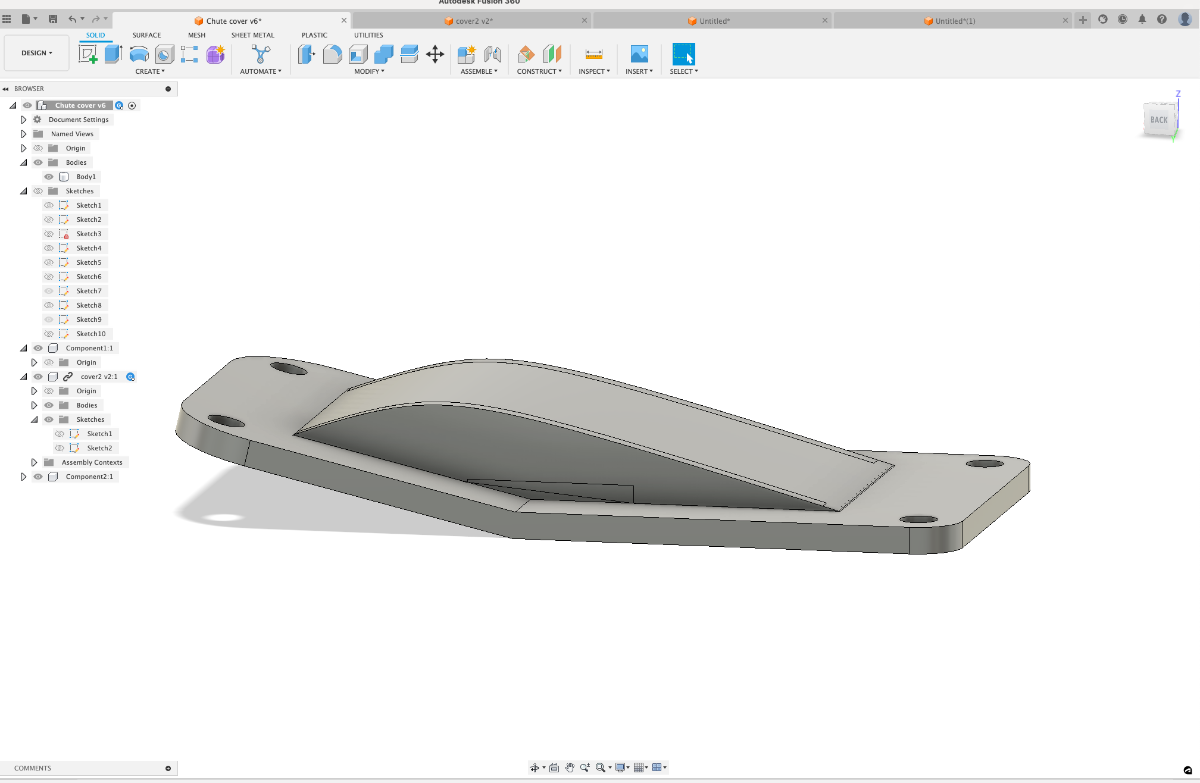Select the Fillet tool
Screen dimensions: 1200x783
pos(332,55)
